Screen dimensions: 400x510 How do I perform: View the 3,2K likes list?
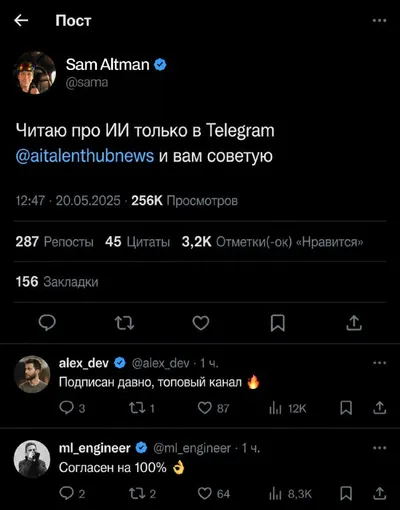[272, 242]
